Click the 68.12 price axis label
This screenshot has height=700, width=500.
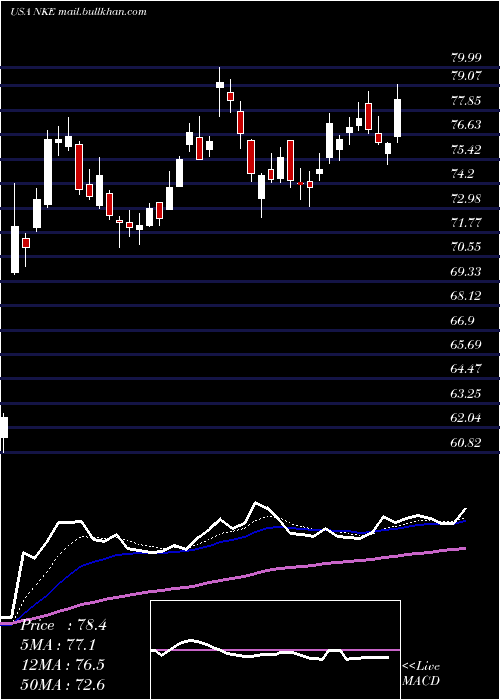point(467,296)
